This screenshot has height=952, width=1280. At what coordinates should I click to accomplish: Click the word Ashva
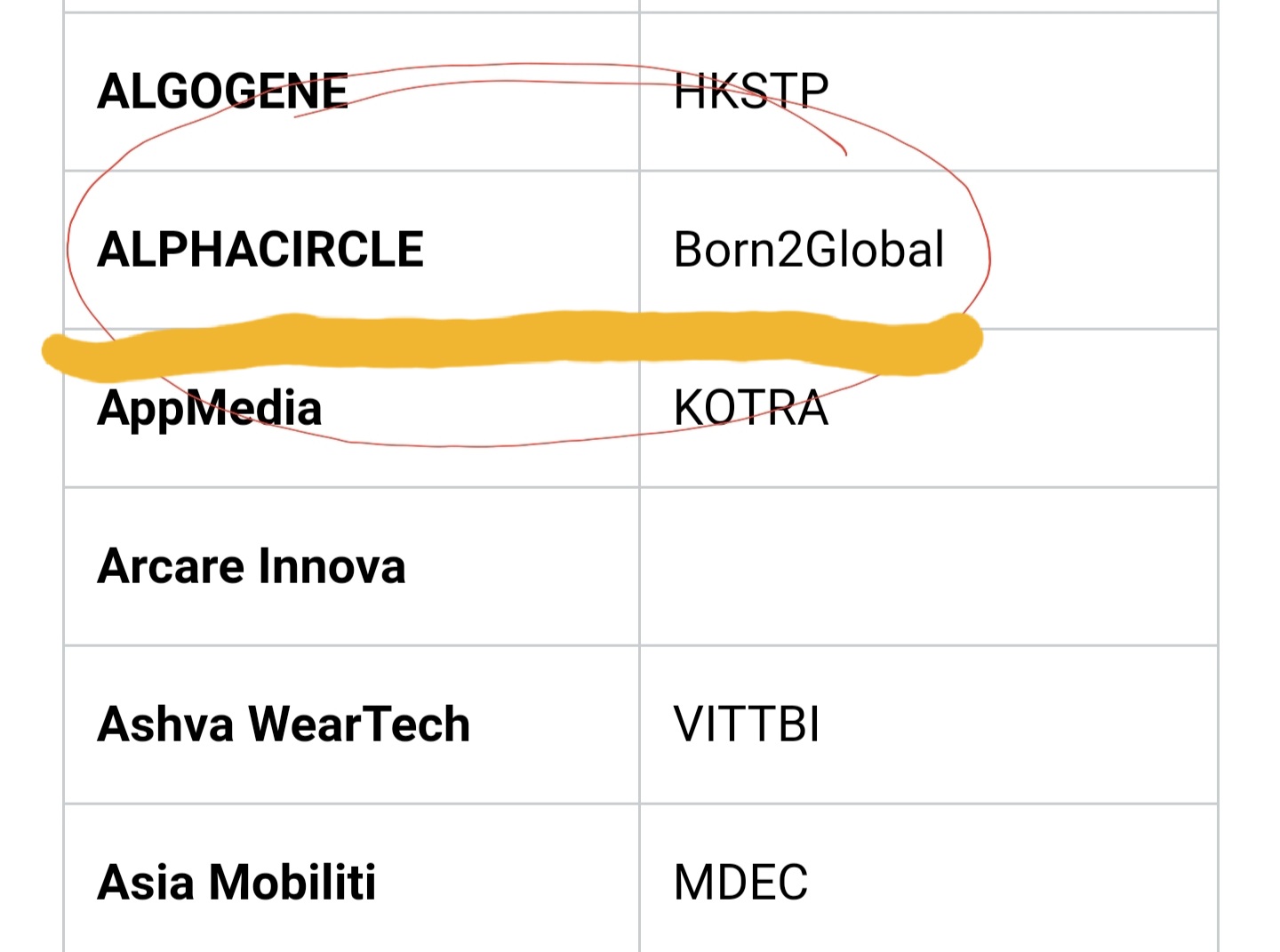pyautogui.click(x=165, y=724)
